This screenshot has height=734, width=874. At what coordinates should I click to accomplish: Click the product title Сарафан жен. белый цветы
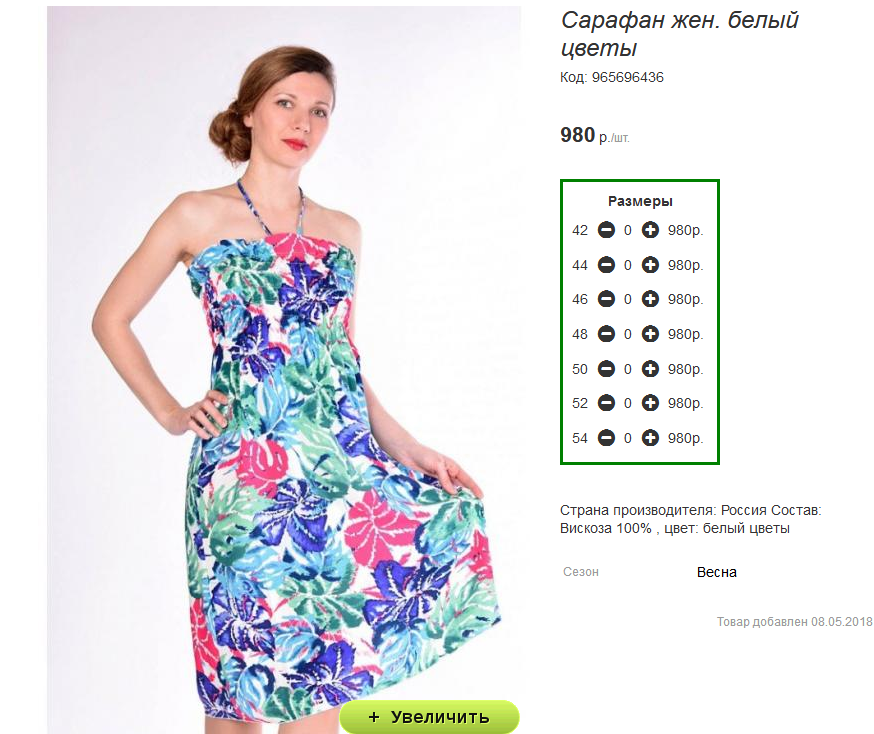679,33
